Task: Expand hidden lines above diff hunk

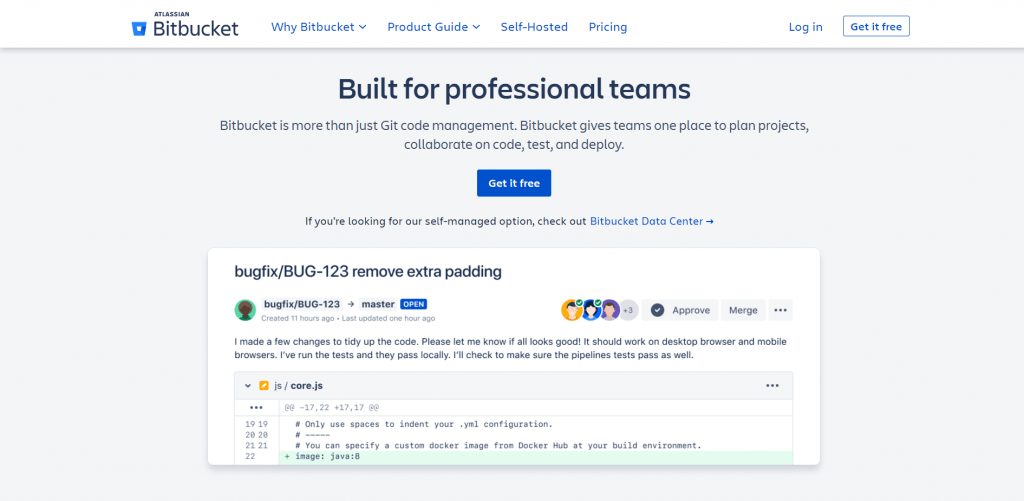Action: pyautogui.click(x=256, y=407)
